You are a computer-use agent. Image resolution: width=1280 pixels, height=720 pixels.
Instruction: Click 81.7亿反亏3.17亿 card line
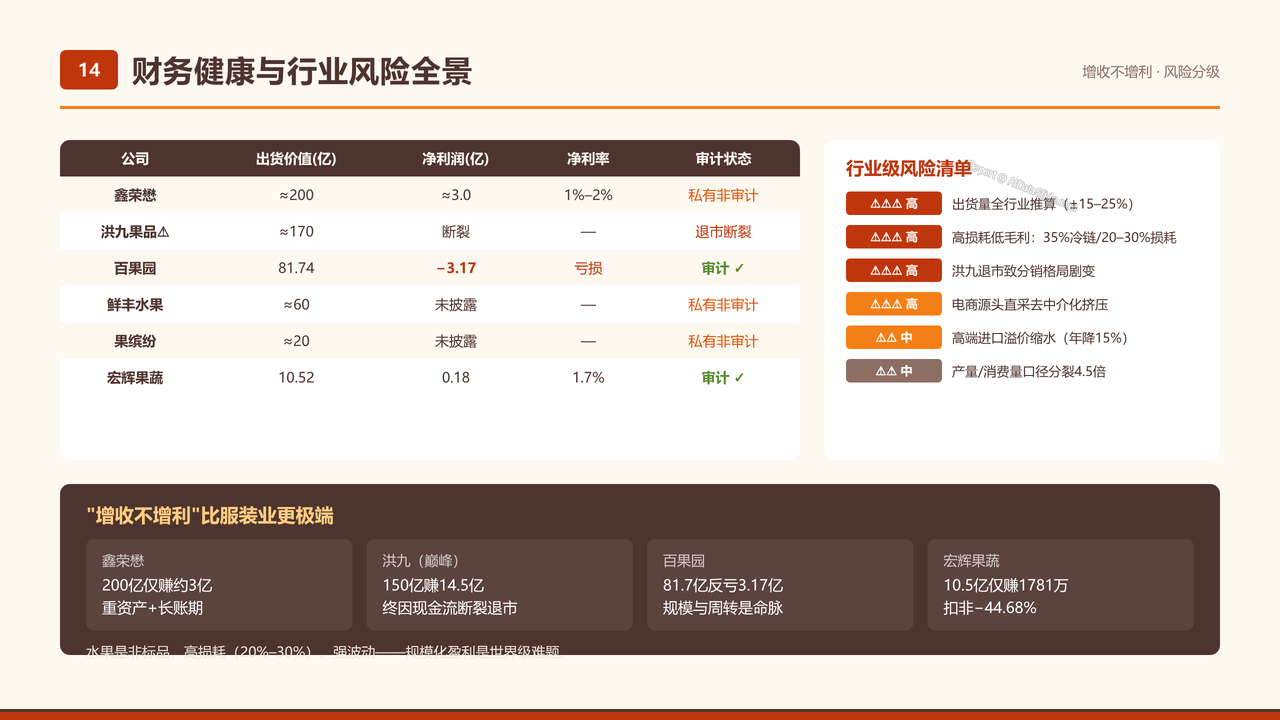pos(723,584)
